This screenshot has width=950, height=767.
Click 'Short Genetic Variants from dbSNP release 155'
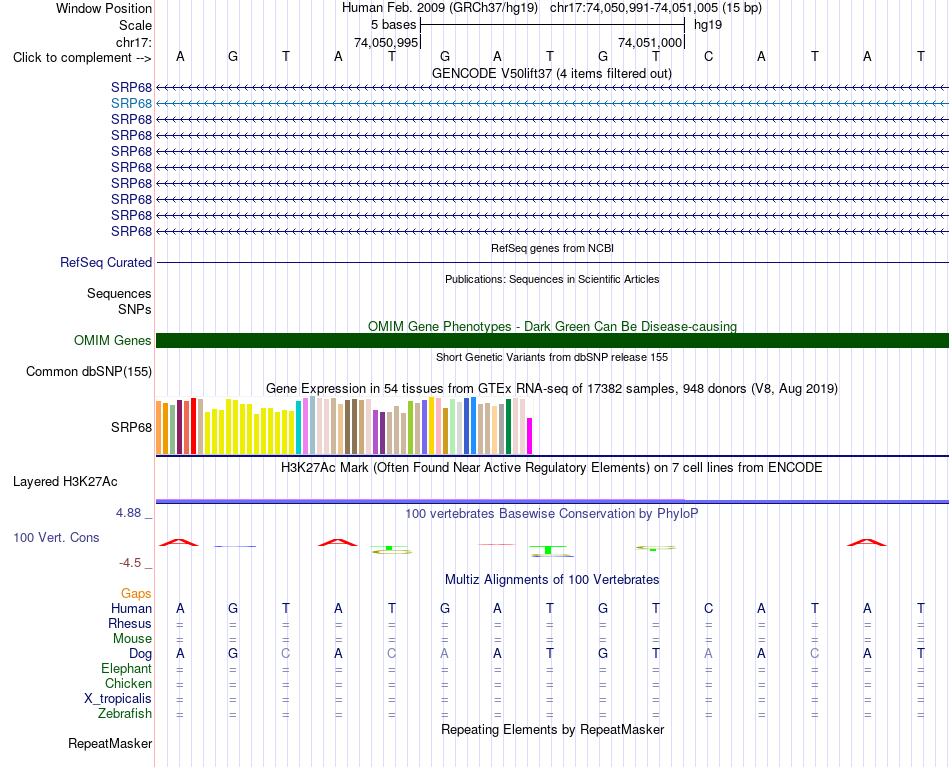pos(552,357)
